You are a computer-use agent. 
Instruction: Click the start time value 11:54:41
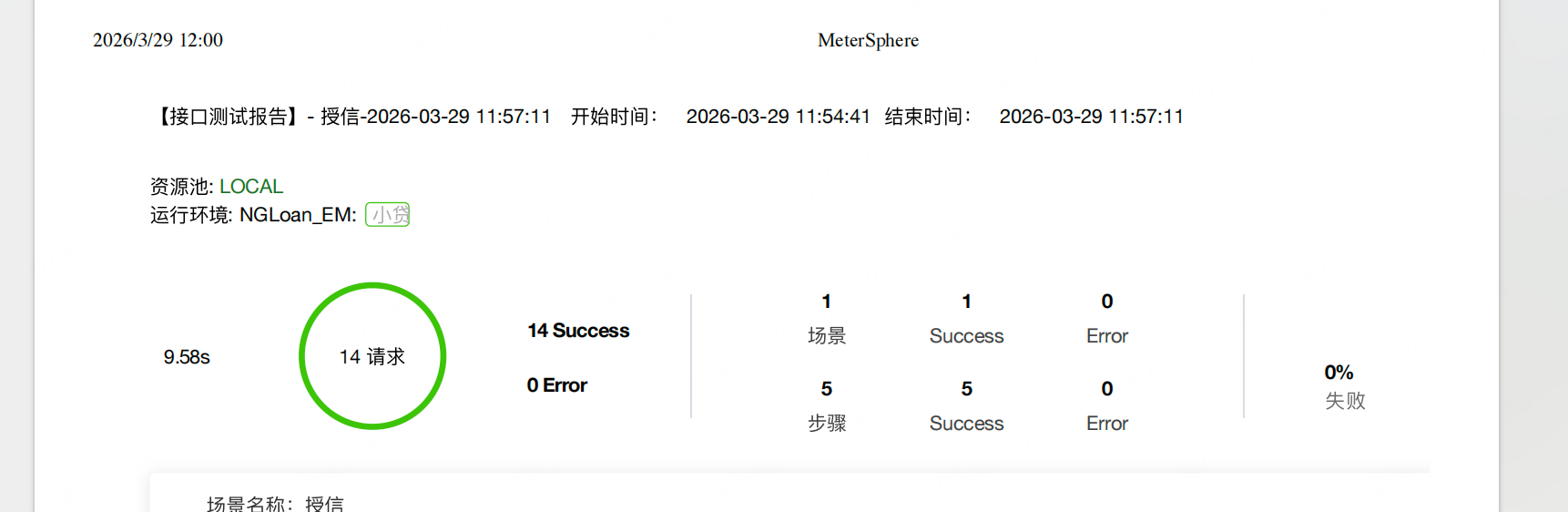pos(778,117)
